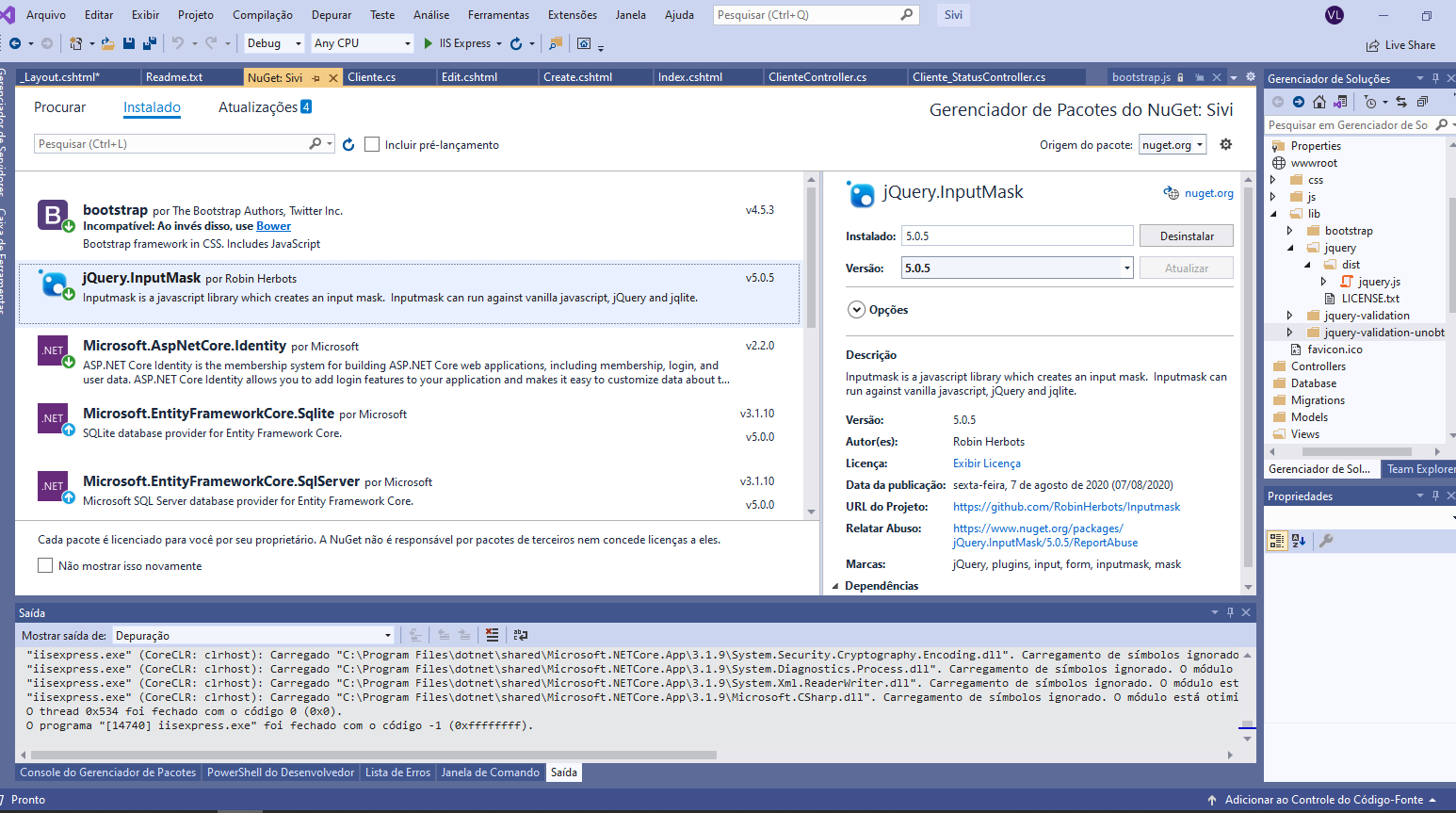Toggle Incluir pré-lançamento checkbox
The width and height of the screenshot is (1456, 813).
[x=372, y=144]
